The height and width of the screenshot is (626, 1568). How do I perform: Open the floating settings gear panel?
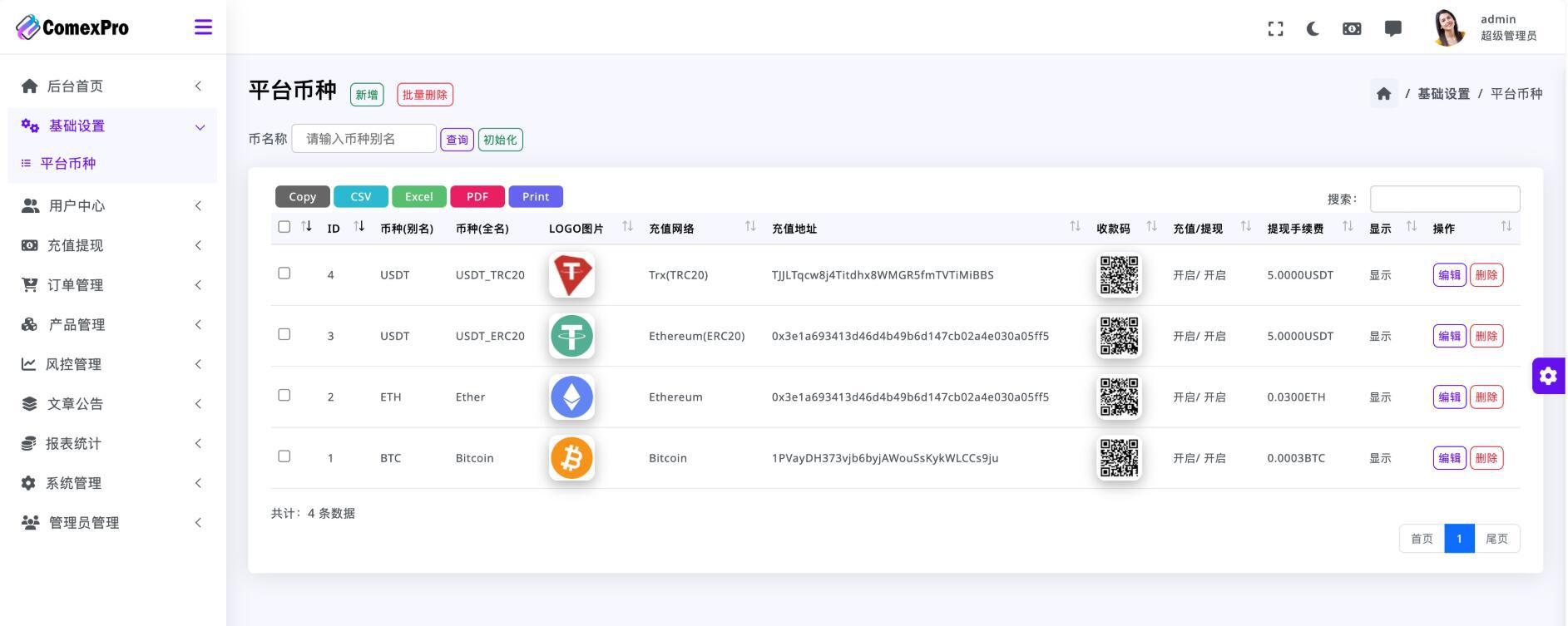[x=1548, y=376]
